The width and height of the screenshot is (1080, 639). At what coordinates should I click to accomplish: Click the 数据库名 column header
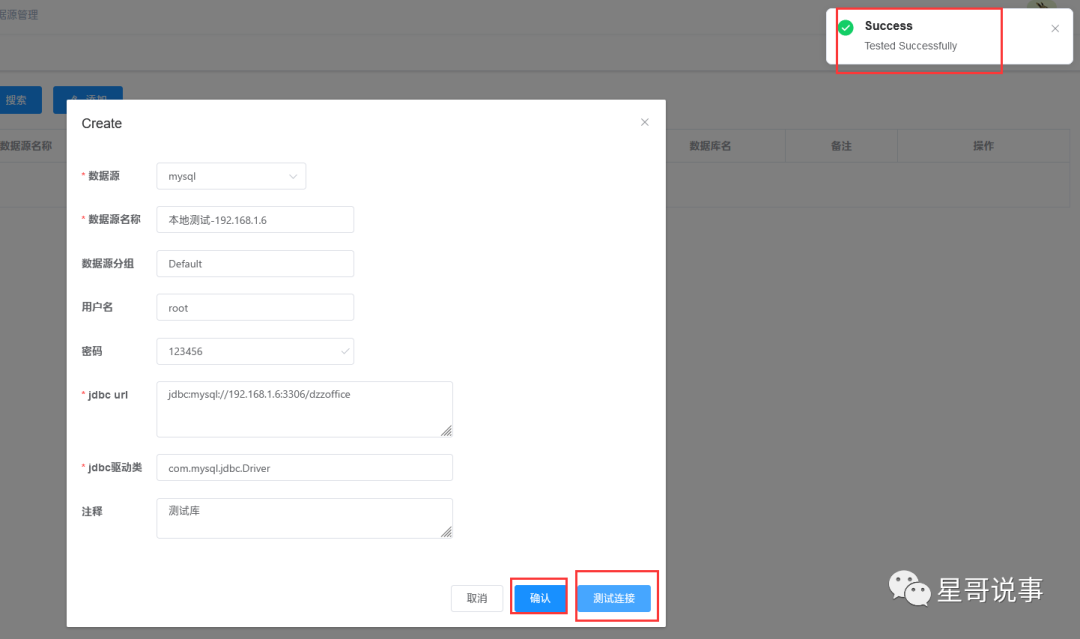pyautogui.click(x=710, y=146)
